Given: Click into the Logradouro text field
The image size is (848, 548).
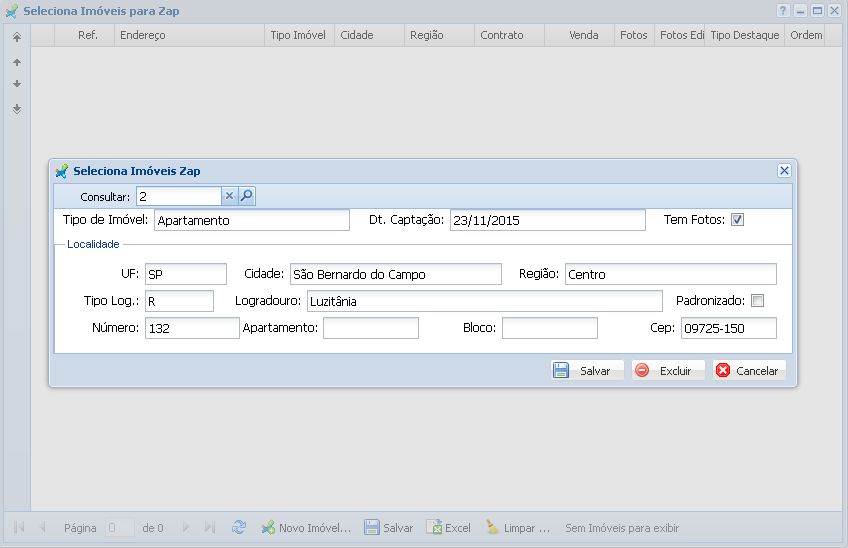Looking at the screenshot, I should [x=483, y=301].
